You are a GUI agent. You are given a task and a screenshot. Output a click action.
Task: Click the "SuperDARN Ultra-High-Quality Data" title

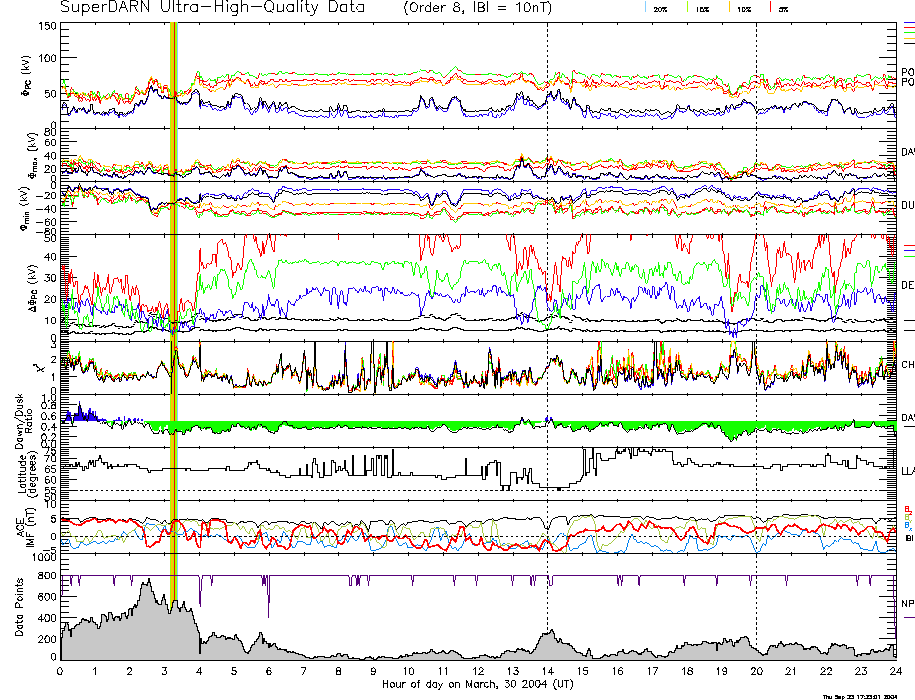[x=212, y=8]
